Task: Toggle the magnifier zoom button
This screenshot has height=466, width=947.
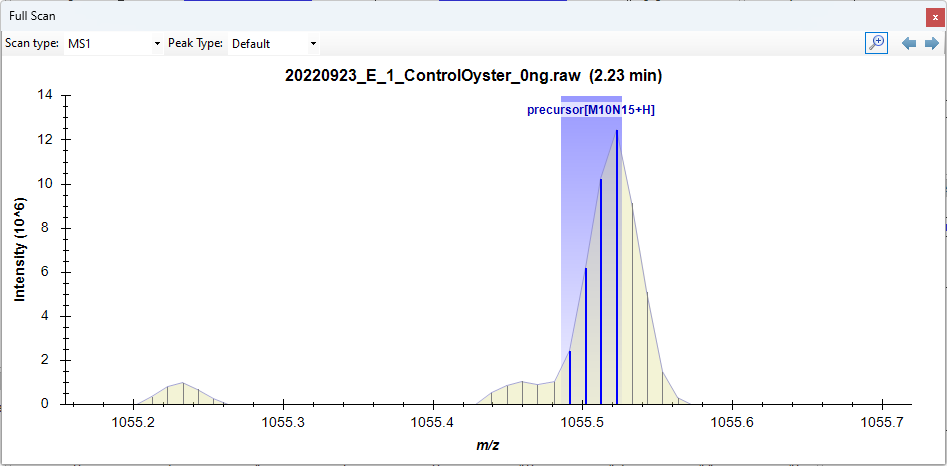Action: tap(876, 43)
